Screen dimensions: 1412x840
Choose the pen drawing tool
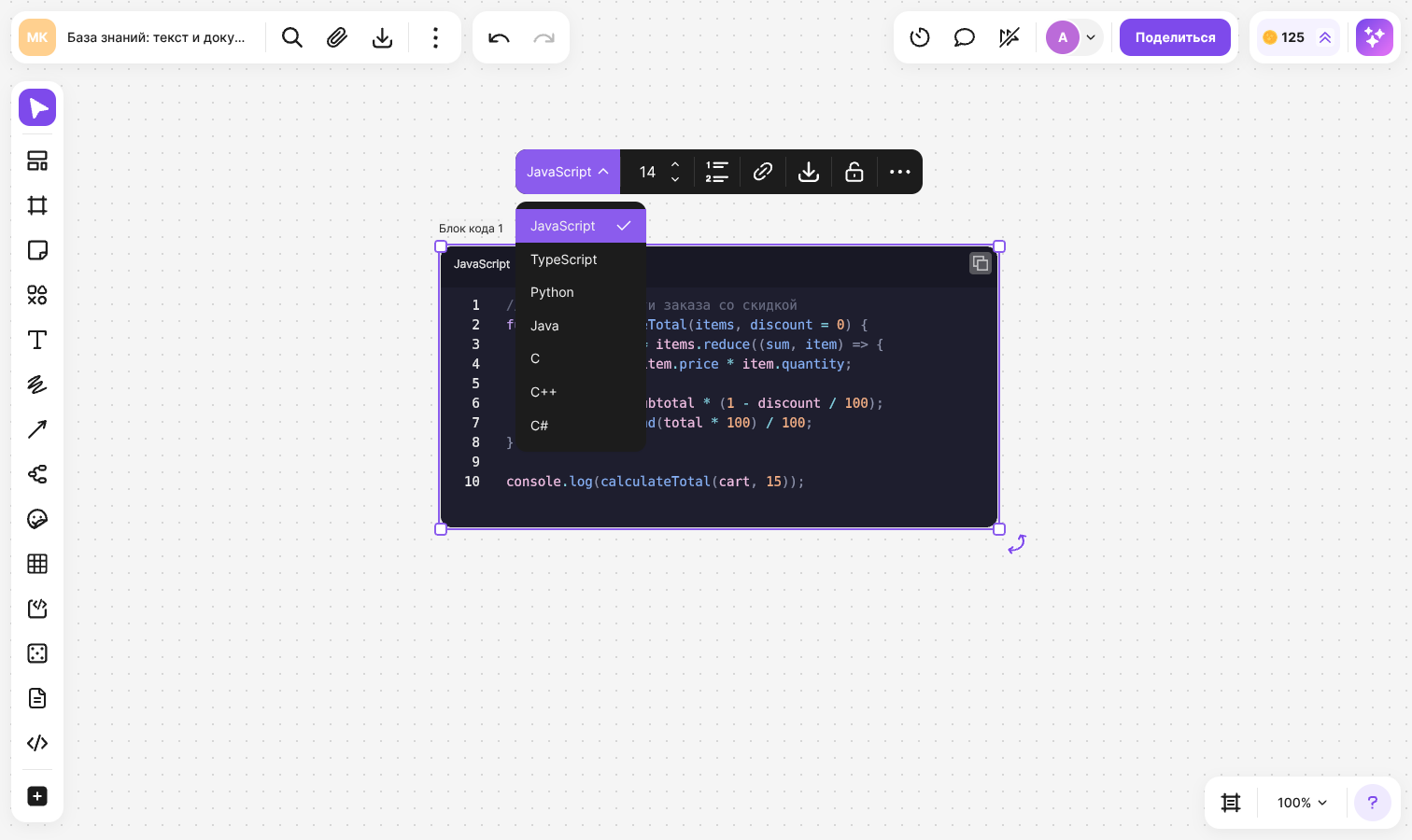click(x=37, y=385)
